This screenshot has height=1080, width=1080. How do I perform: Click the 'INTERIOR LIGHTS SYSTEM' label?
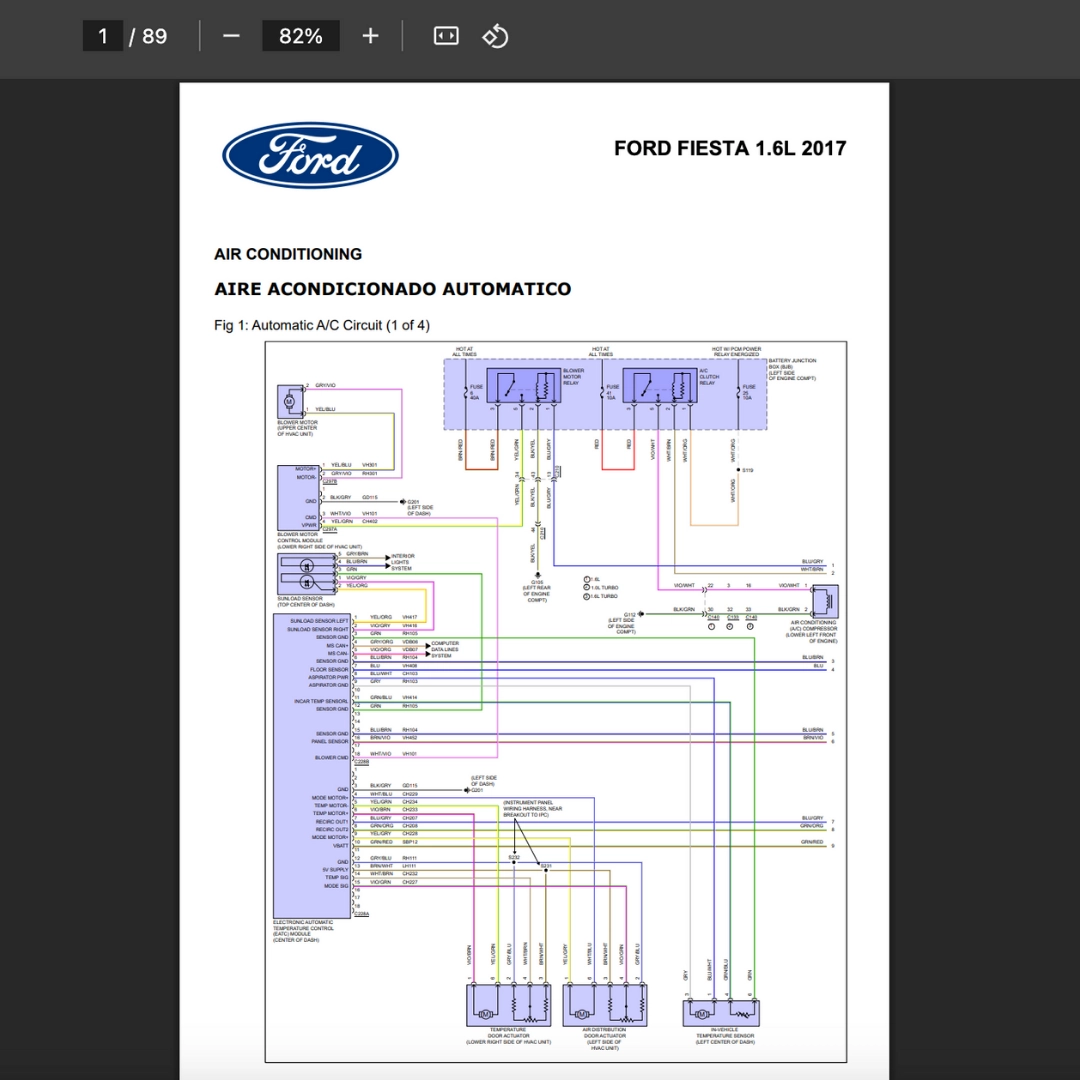pyautogui.click(x=402, y=562)
